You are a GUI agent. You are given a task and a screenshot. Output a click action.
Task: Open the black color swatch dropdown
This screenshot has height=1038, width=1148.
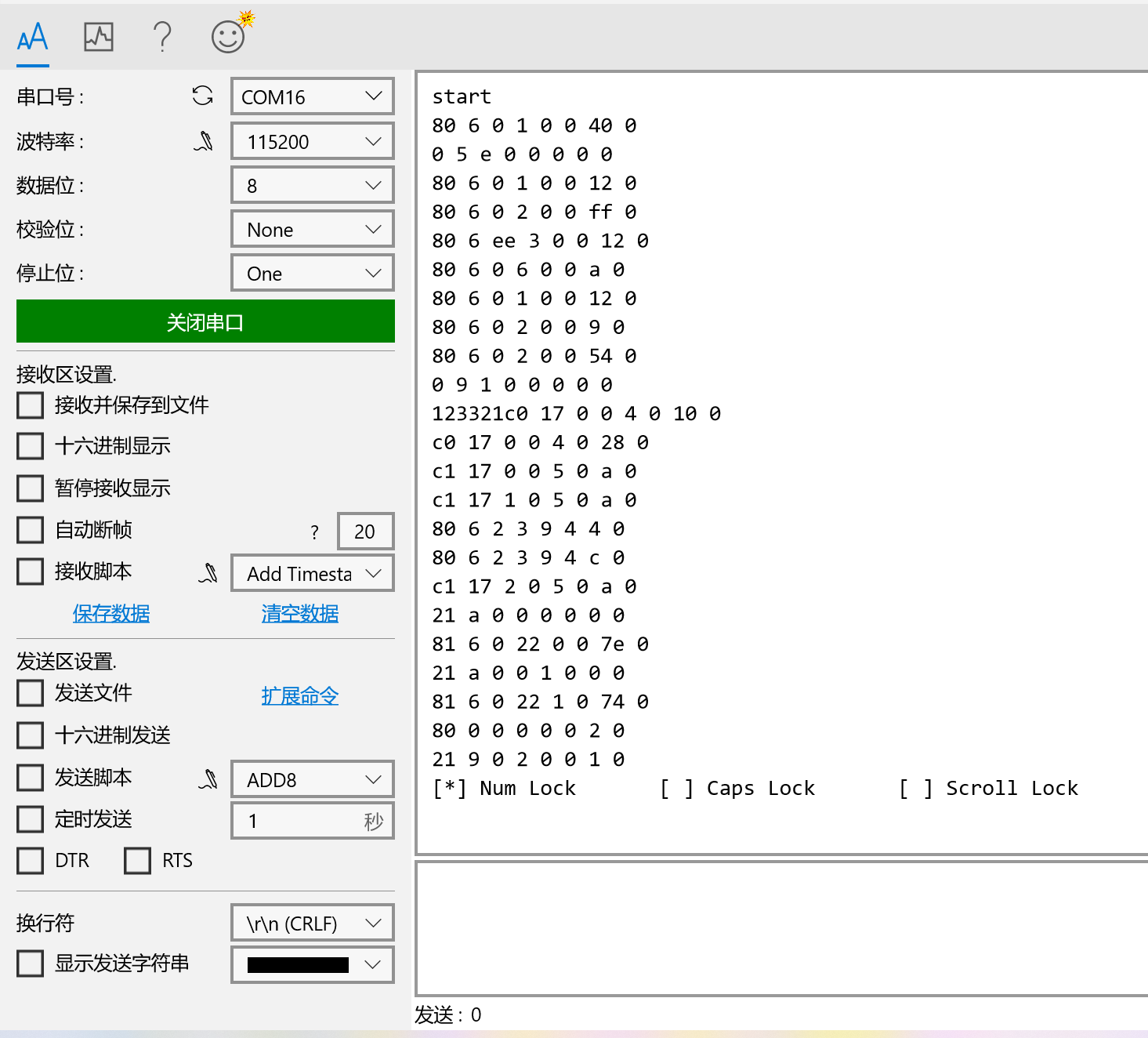coord(312,964)
